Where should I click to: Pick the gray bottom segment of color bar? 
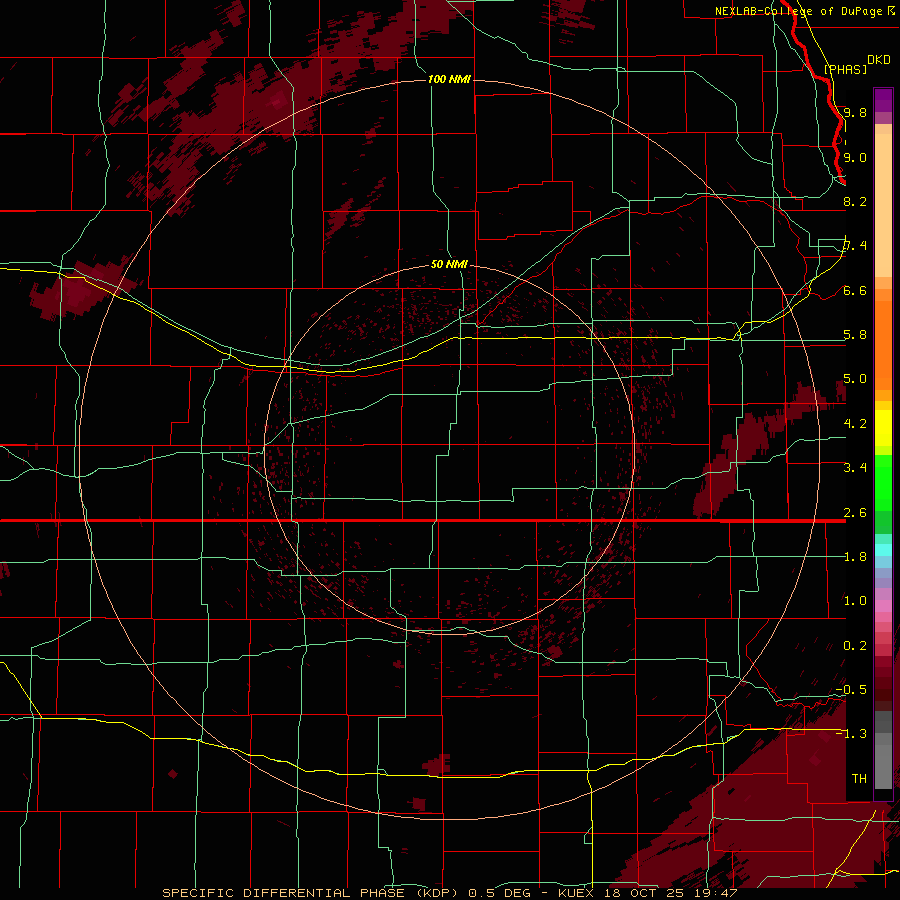(883, 766)
